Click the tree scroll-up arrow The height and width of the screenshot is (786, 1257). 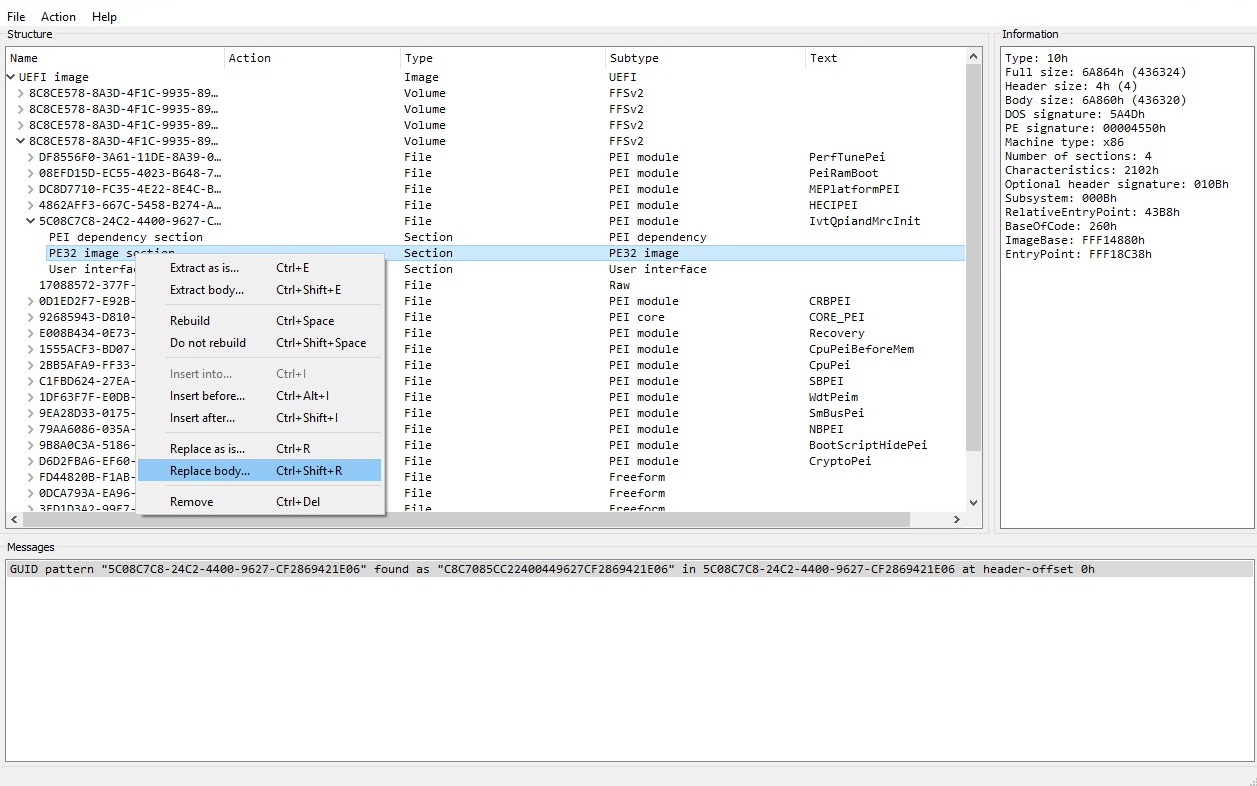click(974, 56)
